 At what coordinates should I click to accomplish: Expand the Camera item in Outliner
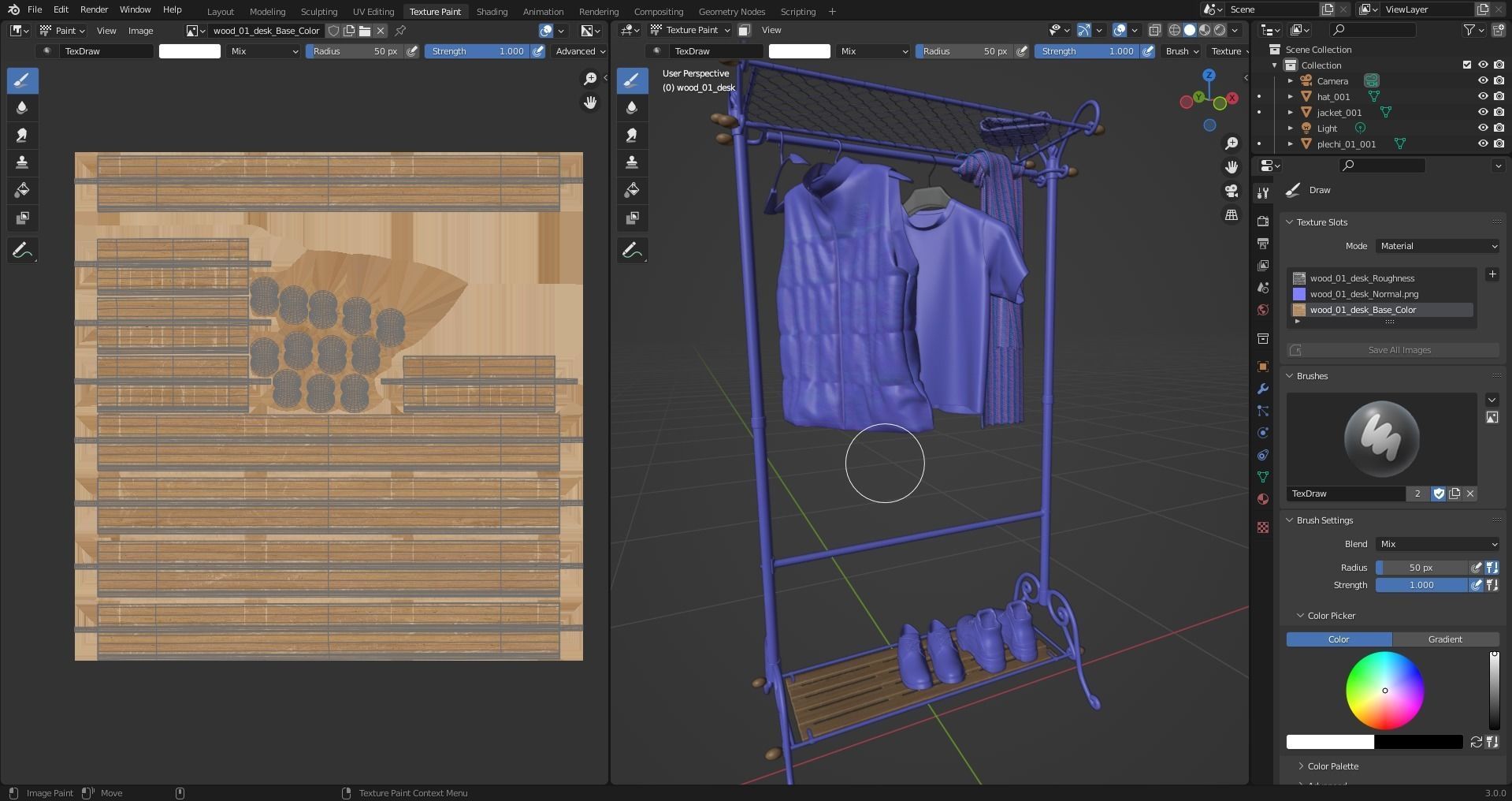[x=1291, y=81]
